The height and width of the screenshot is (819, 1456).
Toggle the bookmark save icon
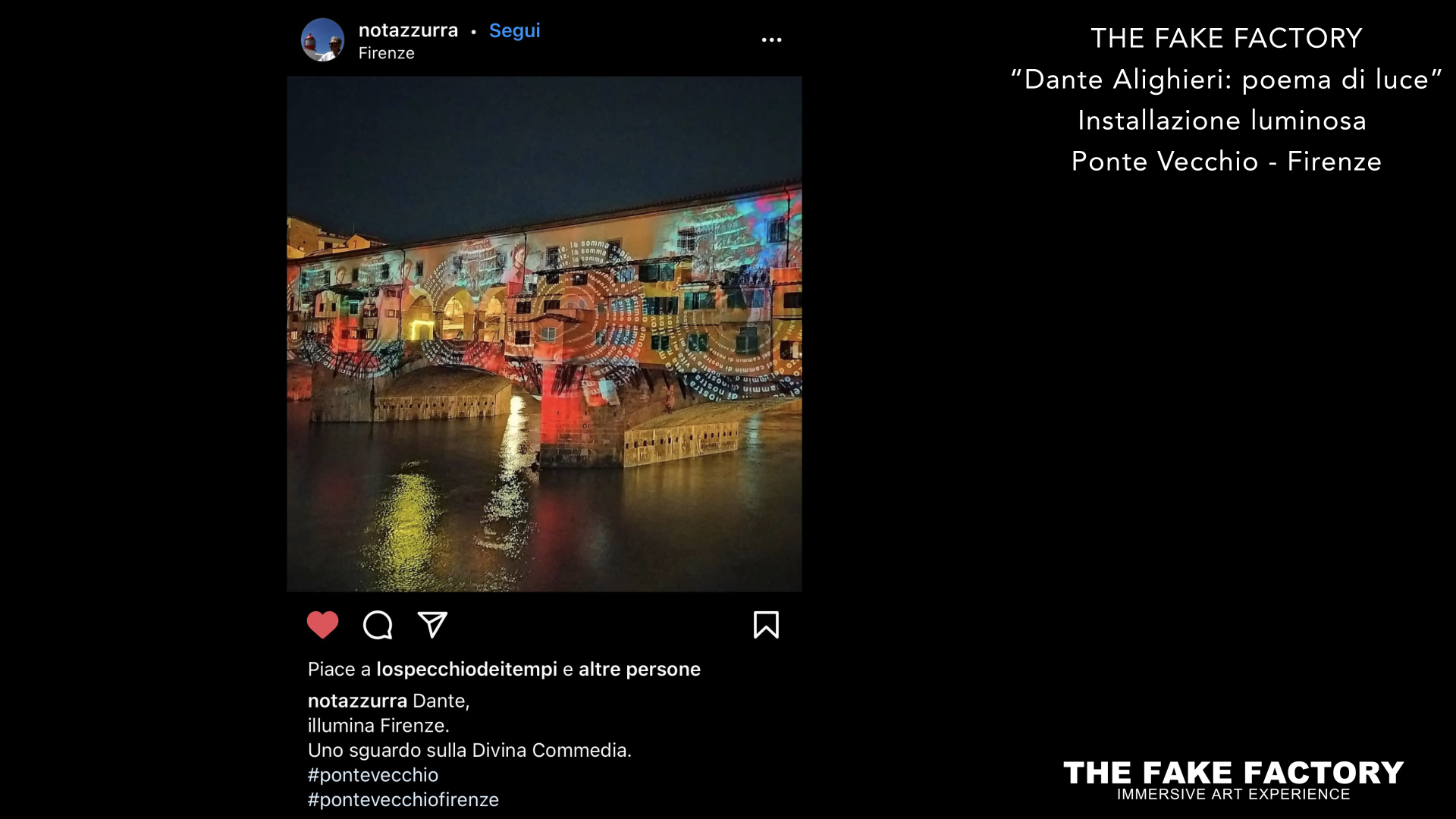(x=766, y=625)
